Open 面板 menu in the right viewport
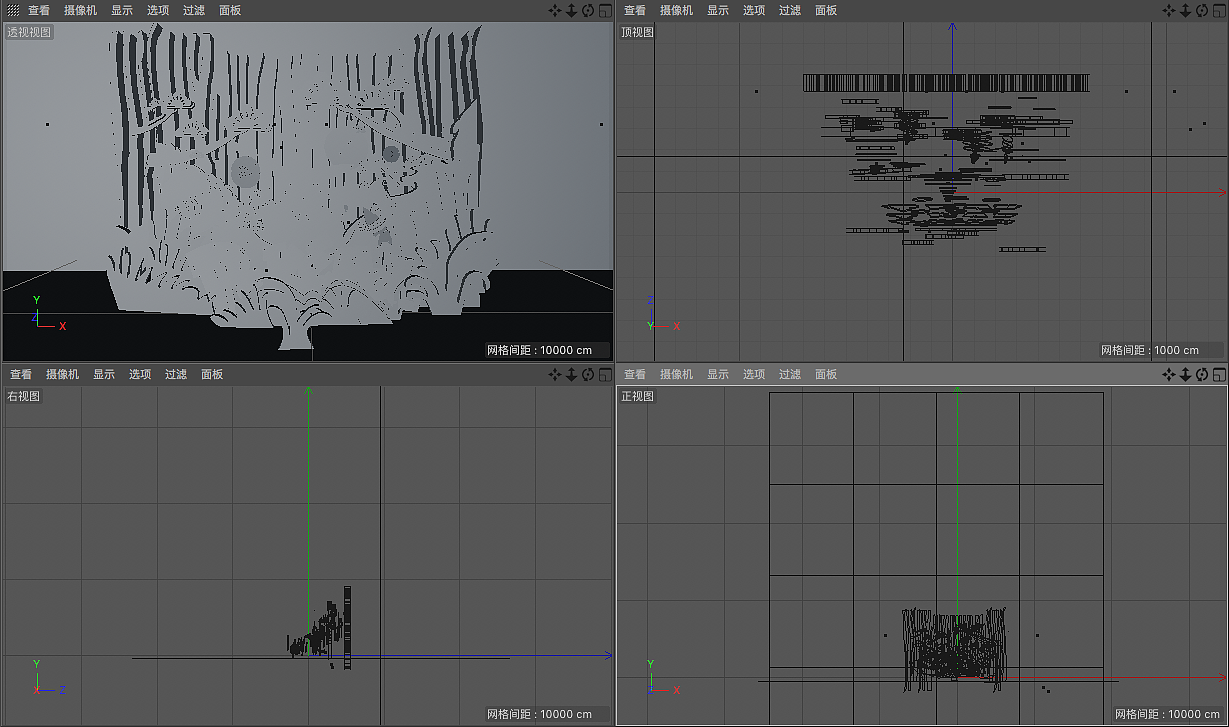1229x727 pixels. [x=212, y=375]
